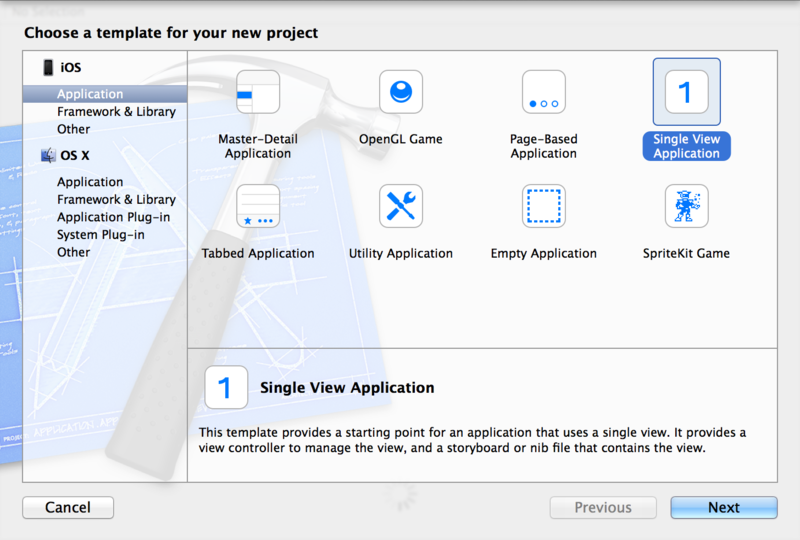
Task: Select Application under iOS
Action: (x=105, y=94)
